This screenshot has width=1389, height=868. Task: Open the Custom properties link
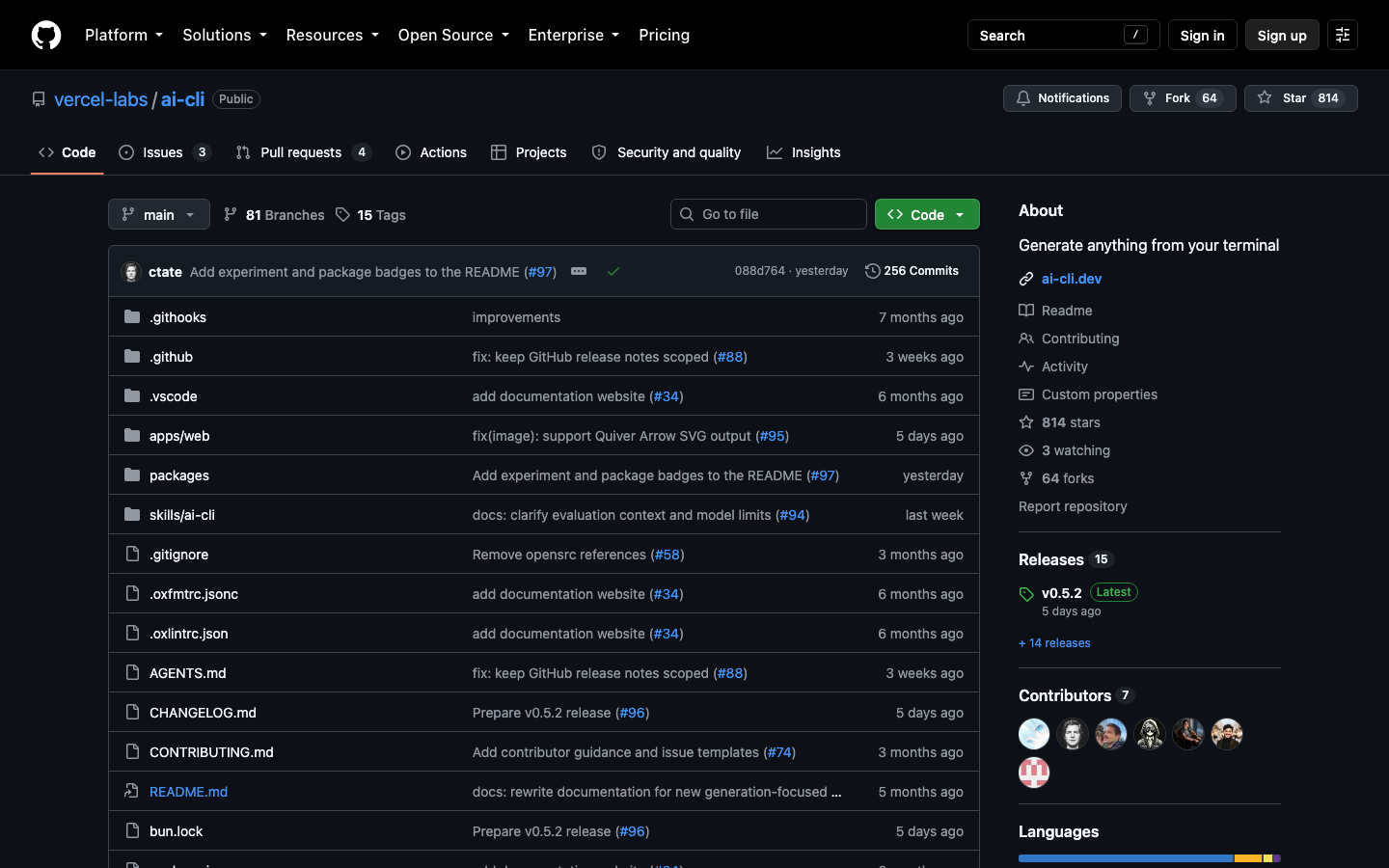point(1100,394)
